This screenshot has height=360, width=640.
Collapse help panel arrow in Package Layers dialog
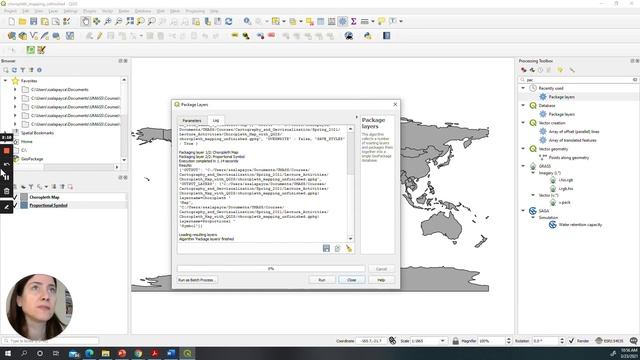point(356,117)
